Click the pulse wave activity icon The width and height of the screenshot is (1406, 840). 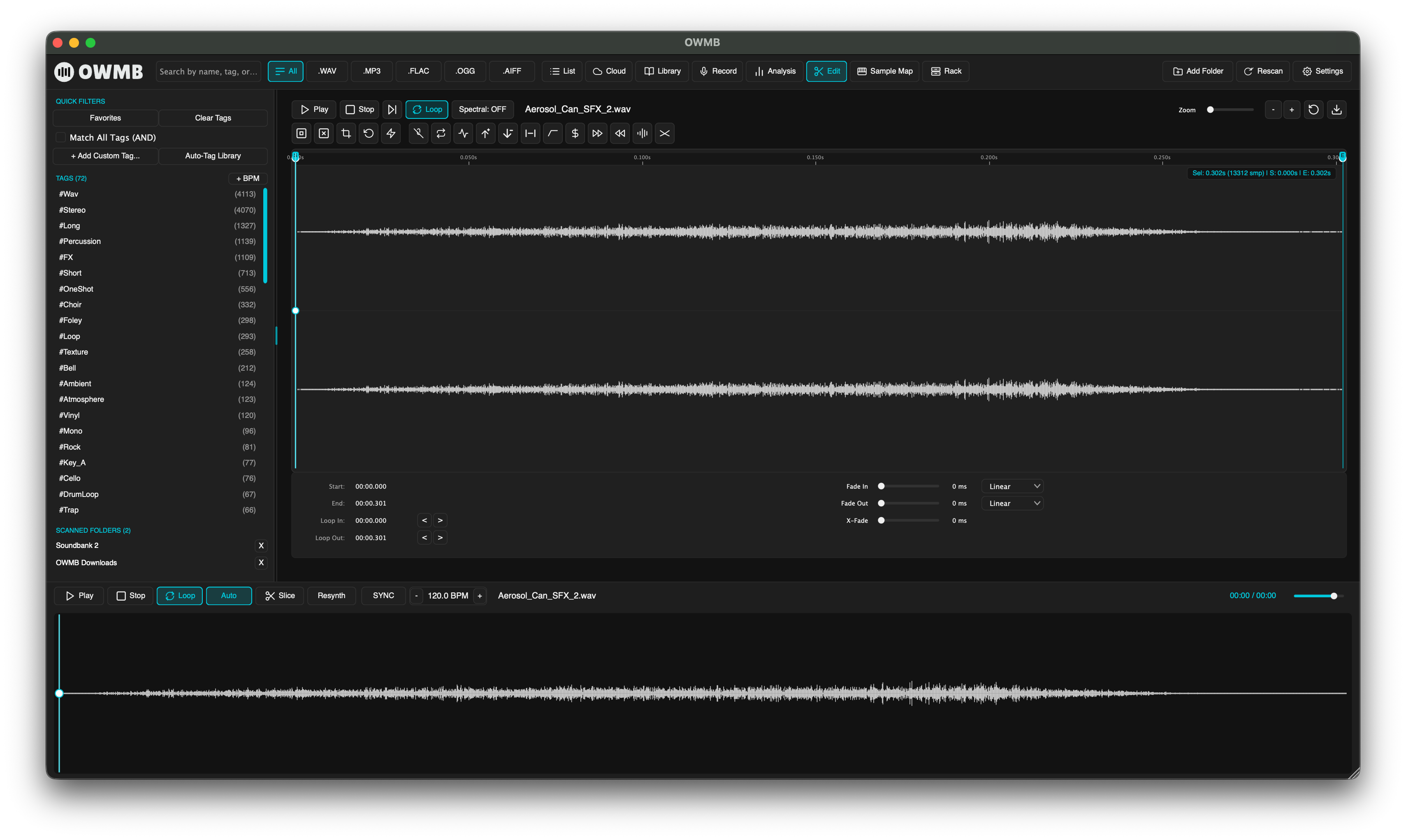pyautogui.click(x=463, y=134)
